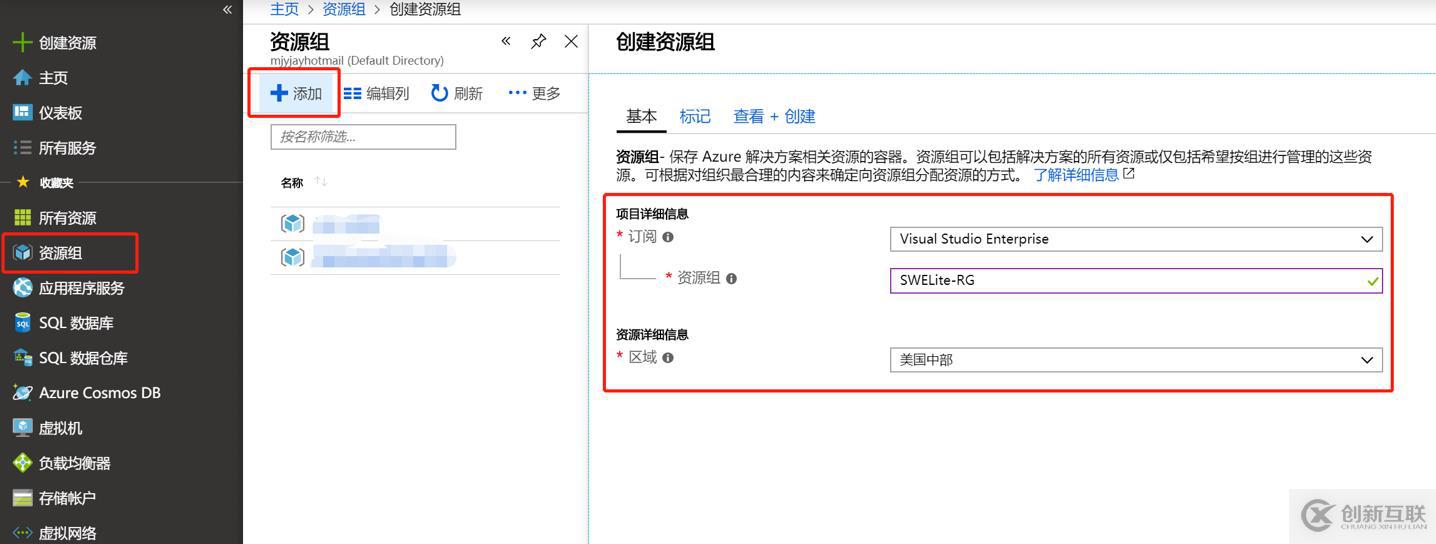Click the star icon beside 收藏夹

point(22,183)
